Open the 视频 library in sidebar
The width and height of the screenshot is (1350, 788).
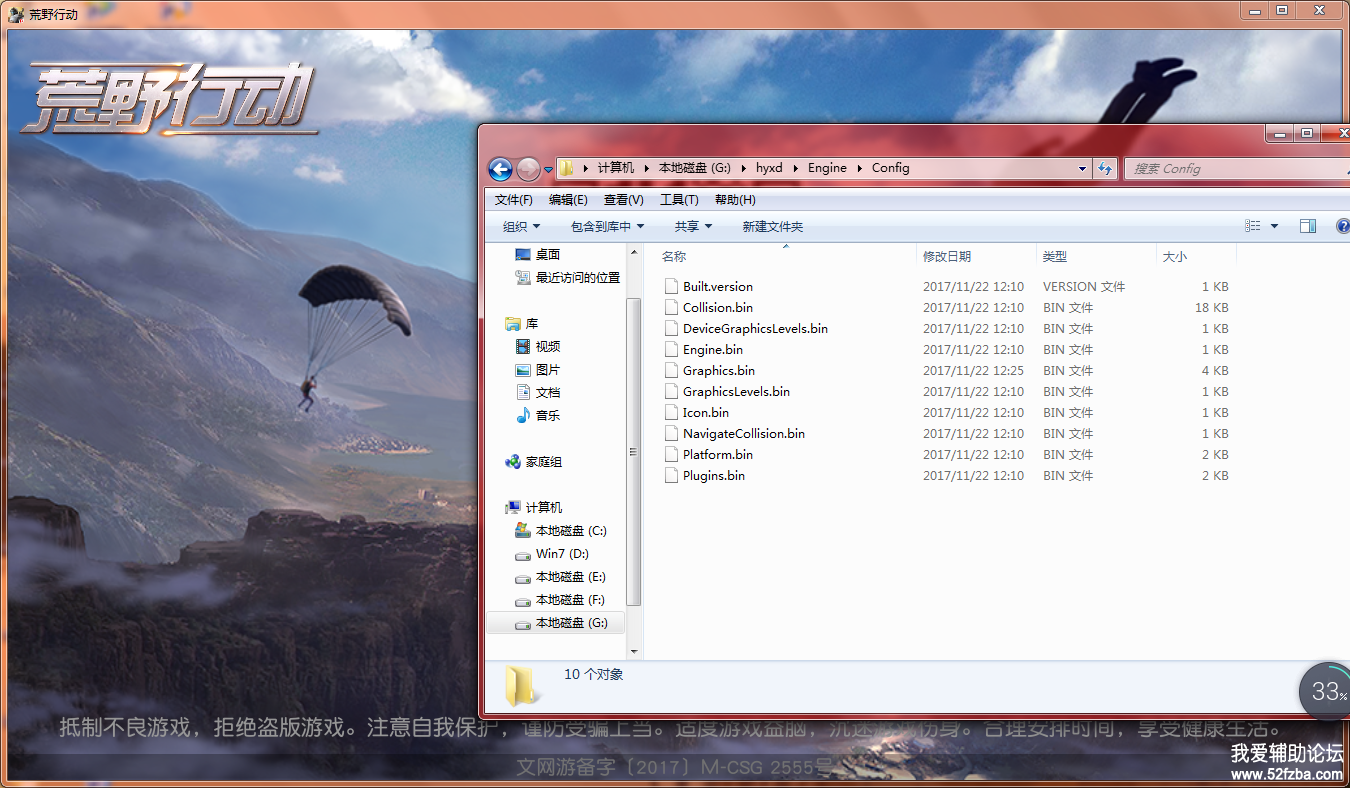coord(547,347)
